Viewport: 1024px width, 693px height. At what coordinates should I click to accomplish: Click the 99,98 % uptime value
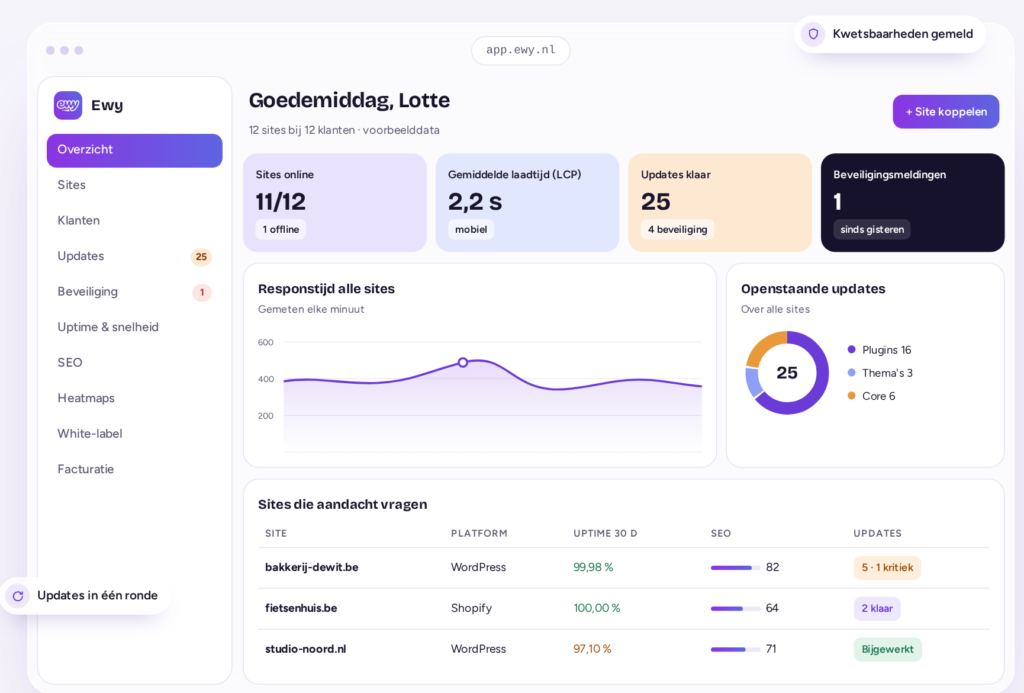[x=593, y=568]
